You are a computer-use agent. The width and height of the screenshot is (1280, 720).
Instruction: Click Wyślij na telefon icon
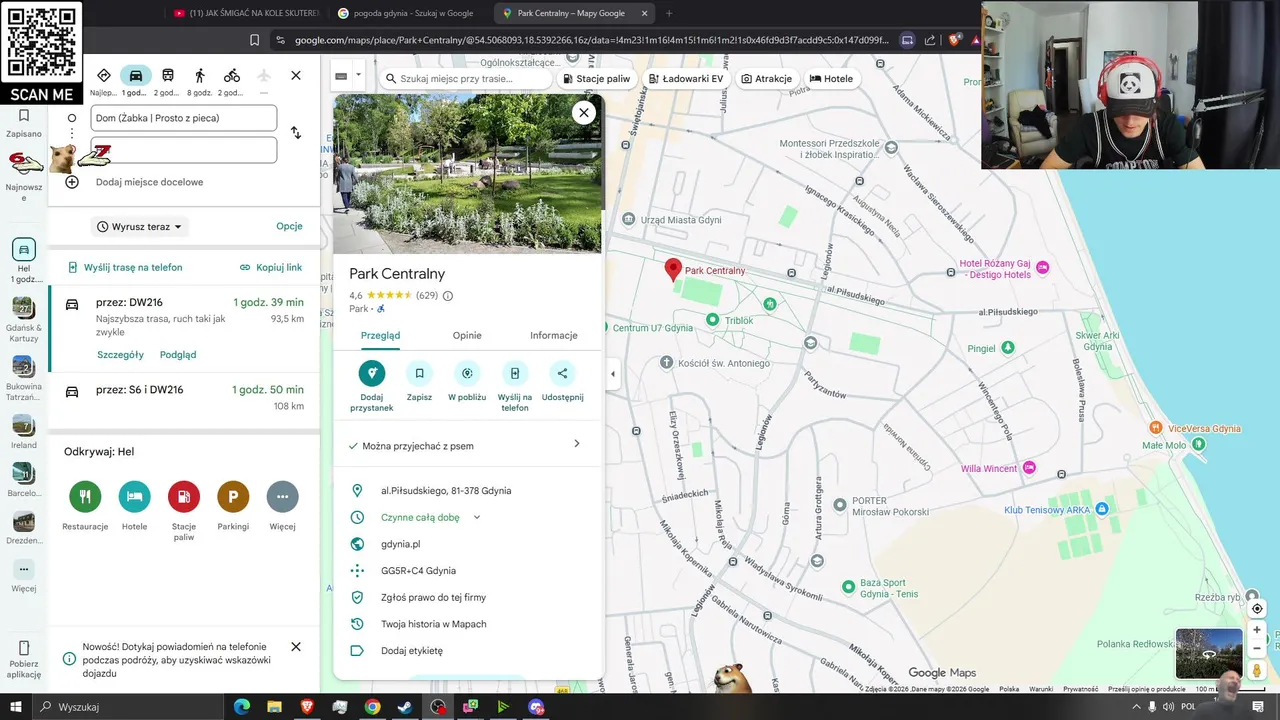515,373
